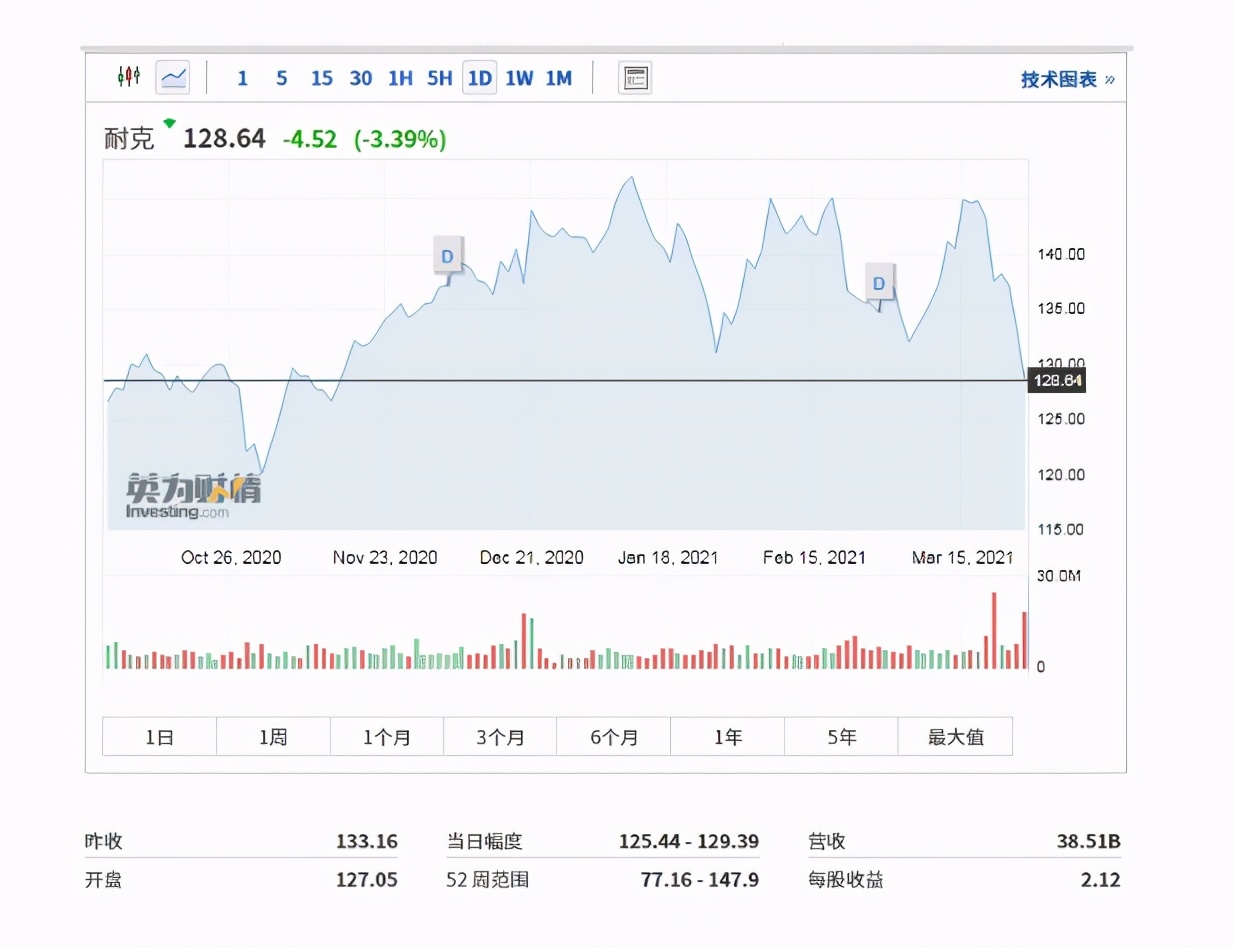The height and width of the screenshot is (948, 1234).
Task: Show the 1周 range
Action: pos(273,737)
